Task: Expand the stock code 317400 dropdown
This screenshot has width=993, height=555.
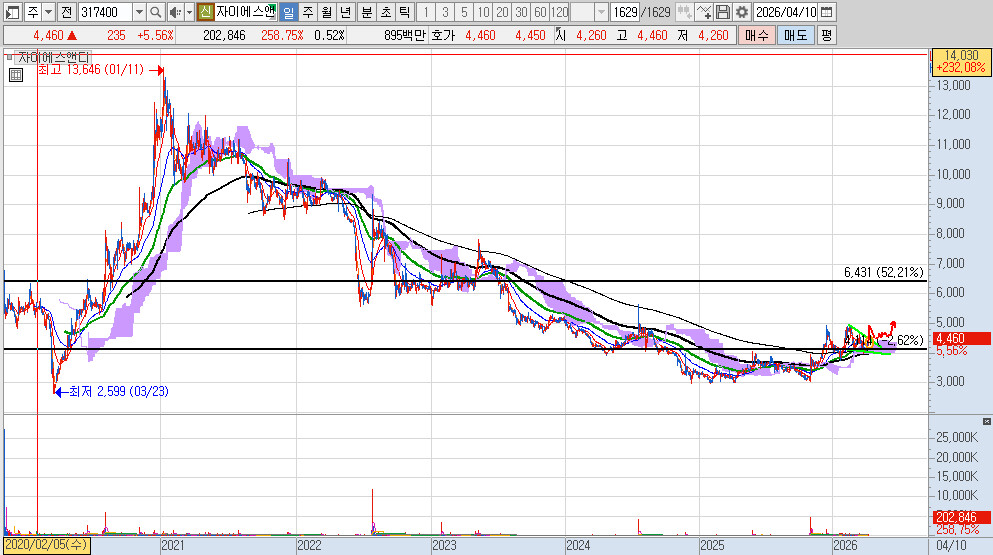Action: click(x=139, y=12)
